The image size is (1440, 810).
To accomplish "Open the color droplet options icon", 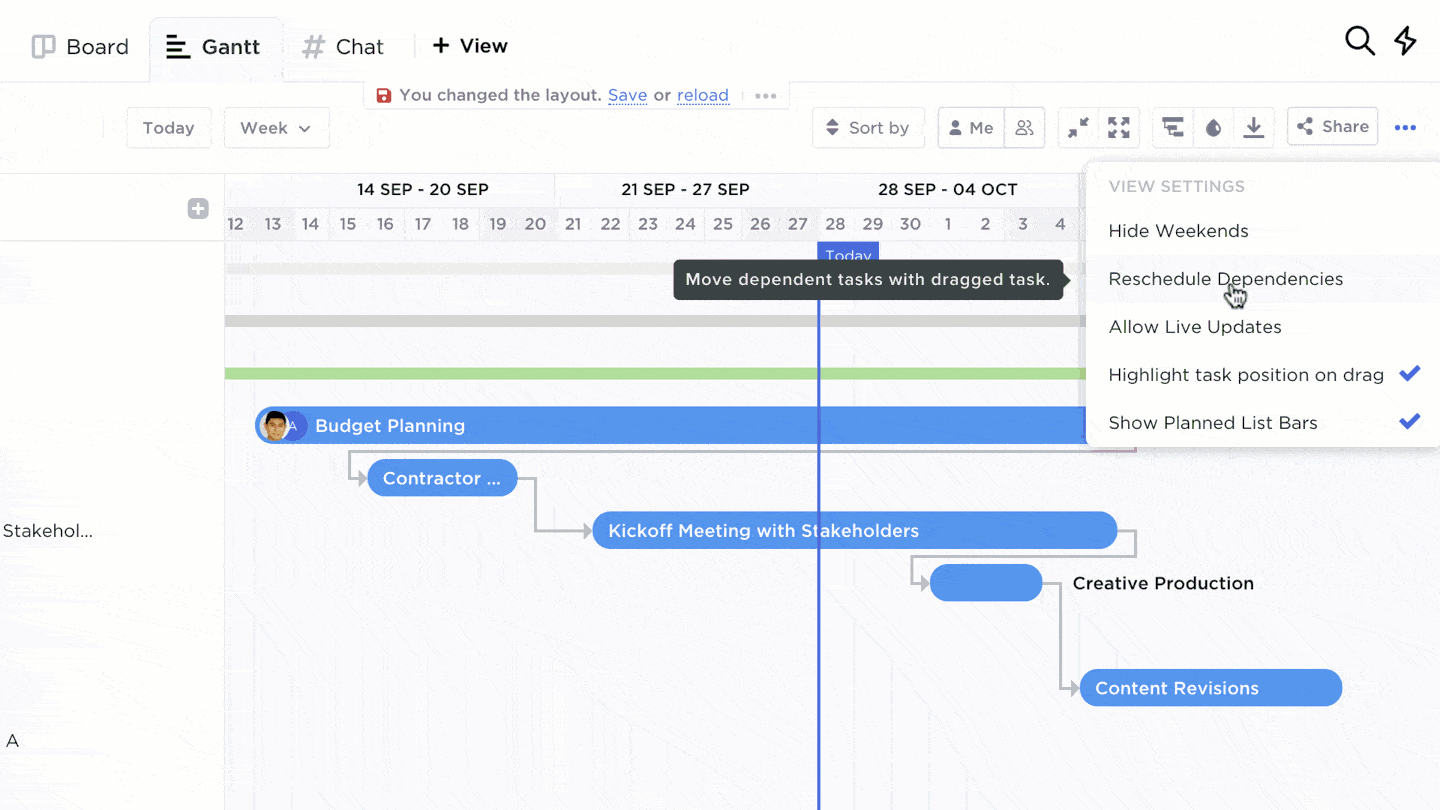I will point(1213,128).
